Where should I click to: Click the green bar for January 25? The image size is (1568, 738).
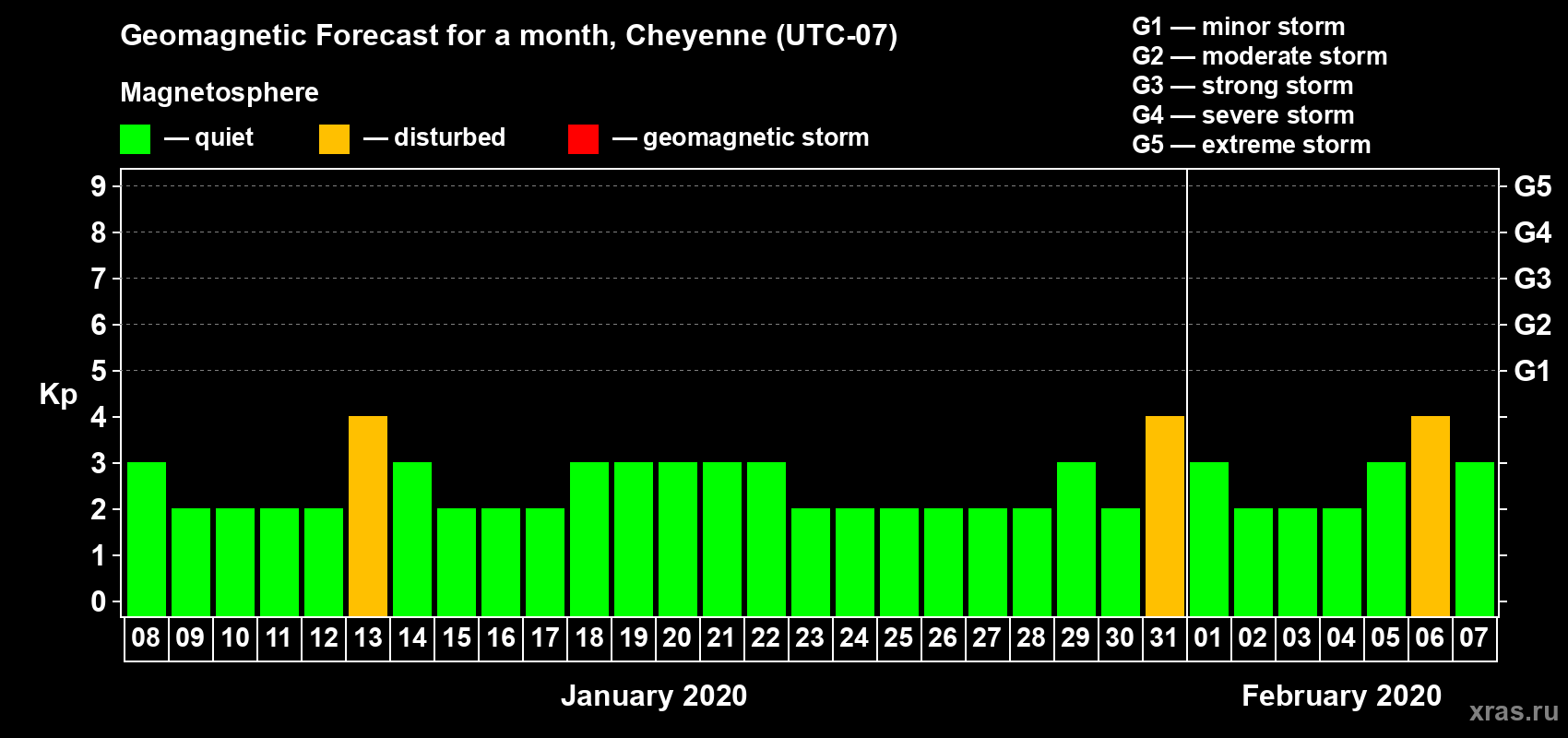899,563
